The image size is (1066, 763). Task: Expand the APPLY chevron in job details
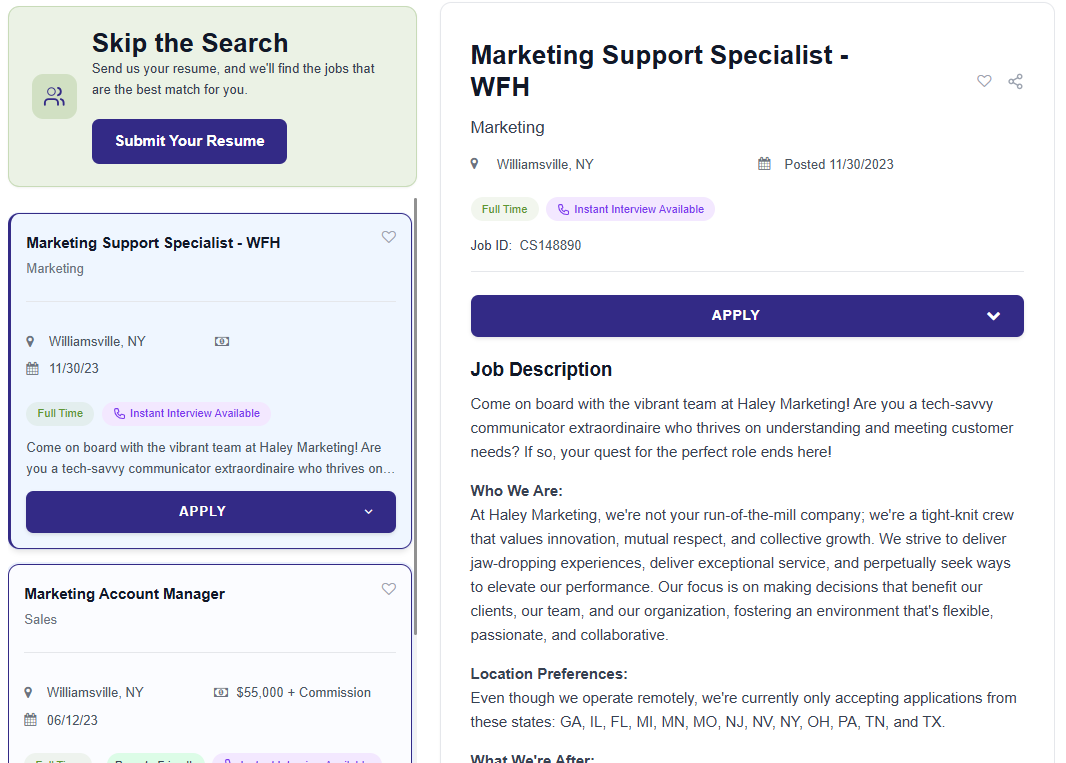[993, 316]
